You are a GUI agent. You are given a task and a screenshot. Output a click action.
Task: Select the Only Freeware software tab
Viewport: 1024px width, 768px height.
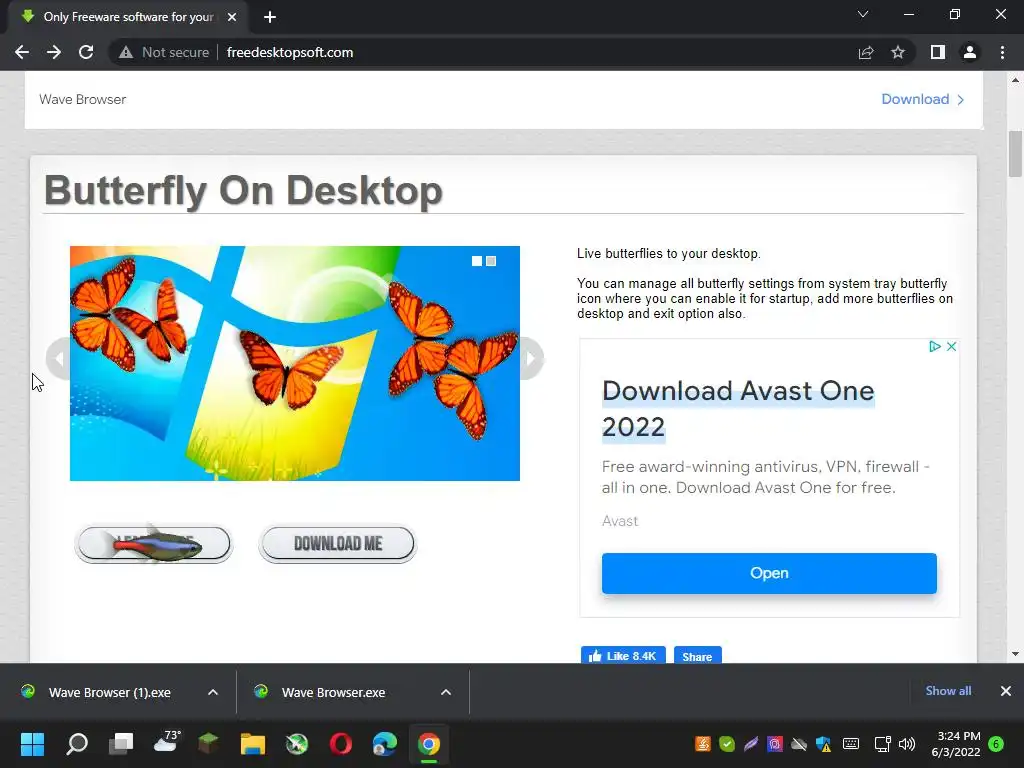[x=128, y=17]
